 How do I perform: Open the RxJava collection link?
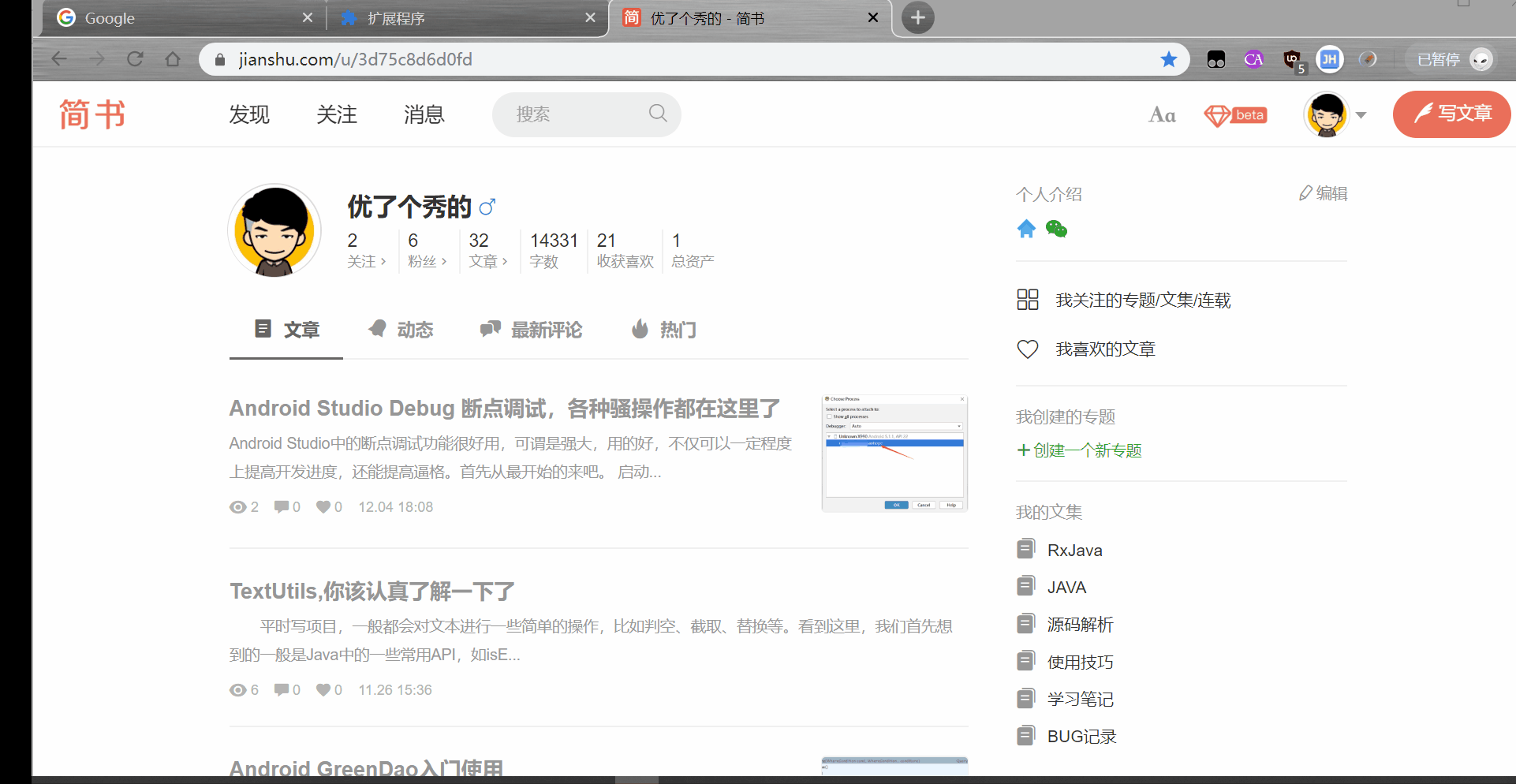(x=1075, y=549)
